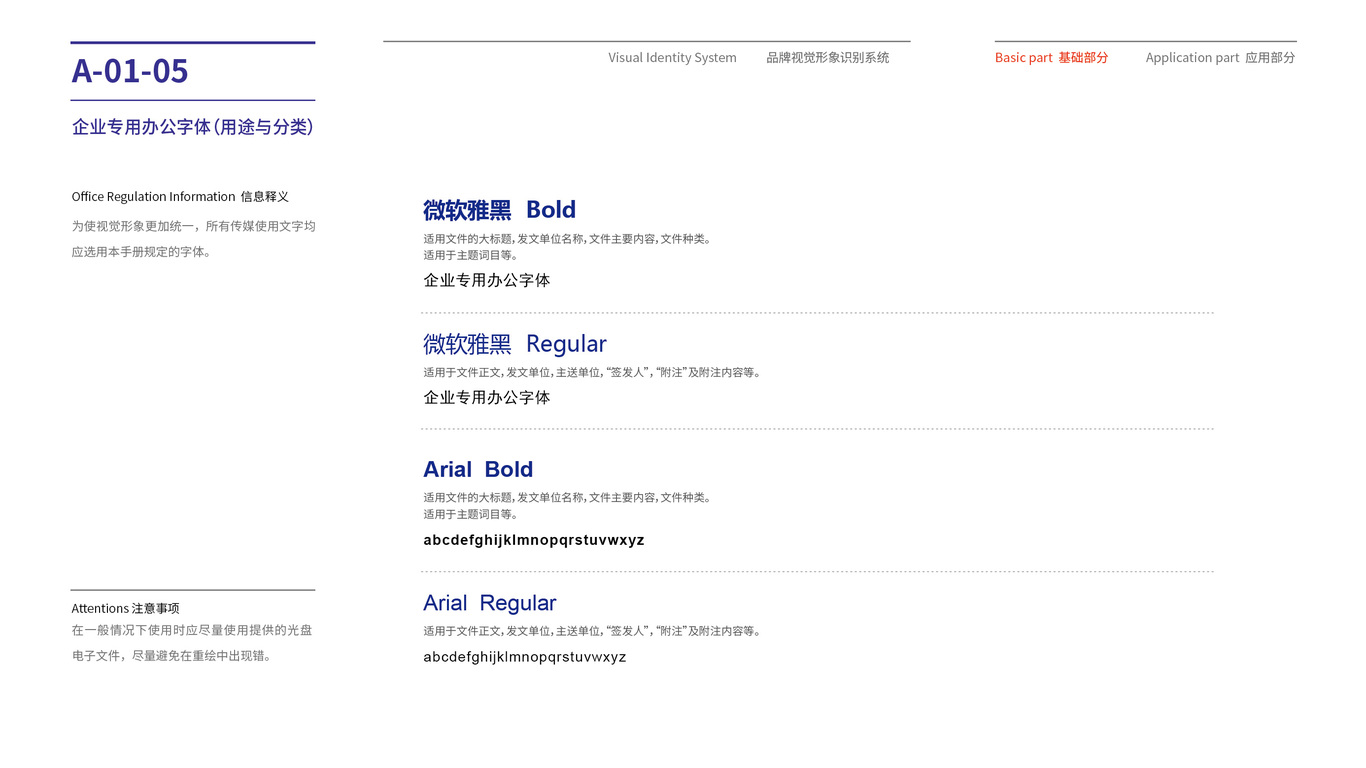Click the line 电子文件，尽量避免在重绘中出现错。
This screenshot has width=1366, height=768.
171,657
